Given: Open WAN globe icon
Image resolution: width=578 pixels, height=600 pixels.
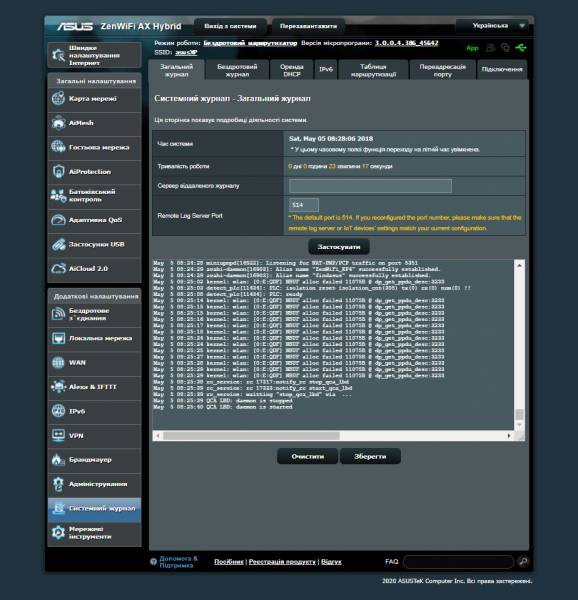Looking at the screenshot, I should pyautogui.click(x=58, y=362).
